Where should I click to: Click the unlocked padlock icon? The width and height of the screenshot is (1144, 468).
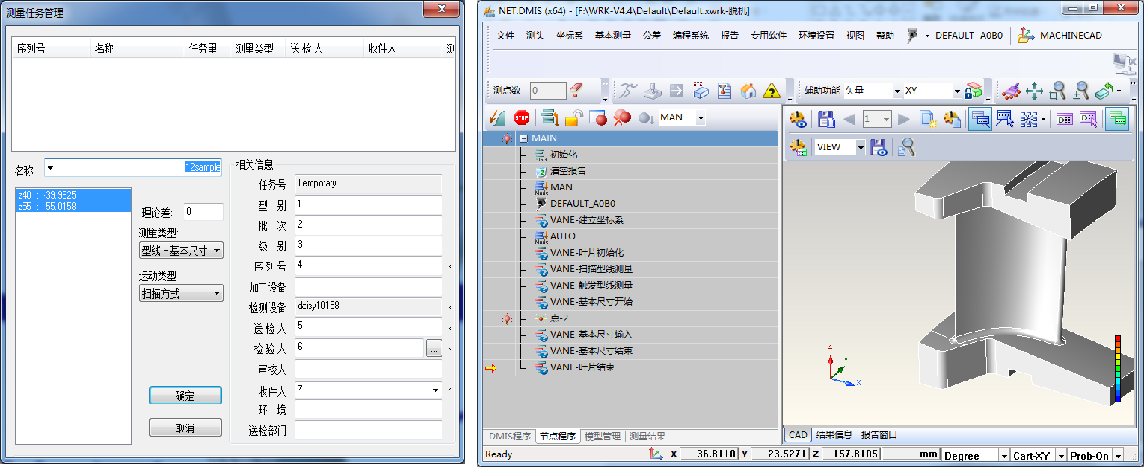(573, 118)
